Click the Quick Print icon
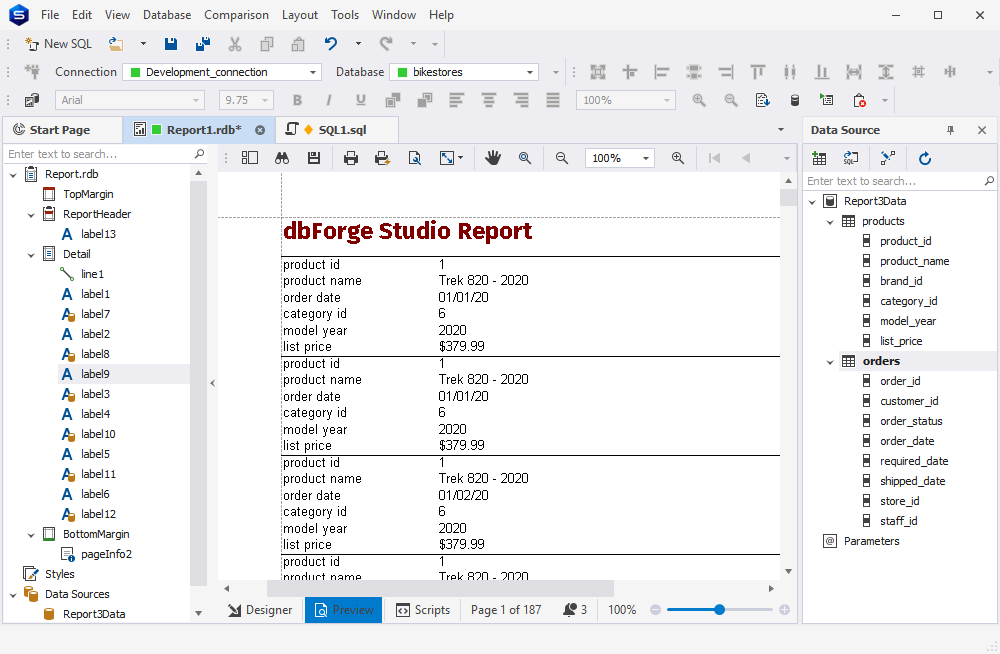The height and width of the screenshot is (654, 1000). (x=382, y=158)
